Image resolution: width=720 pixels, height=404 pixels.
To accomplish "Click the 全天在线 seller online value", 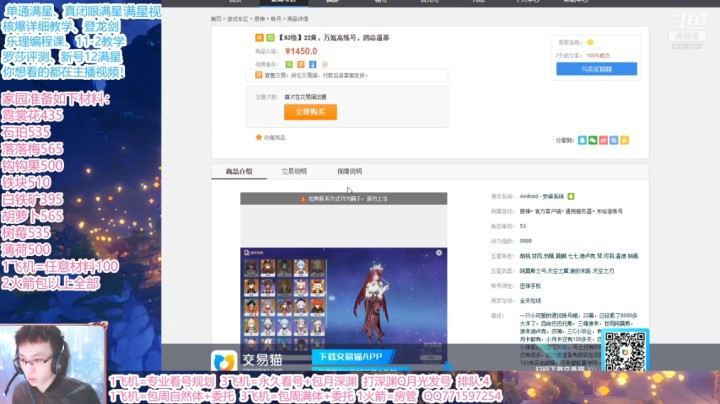I will (x=530, y=301).
